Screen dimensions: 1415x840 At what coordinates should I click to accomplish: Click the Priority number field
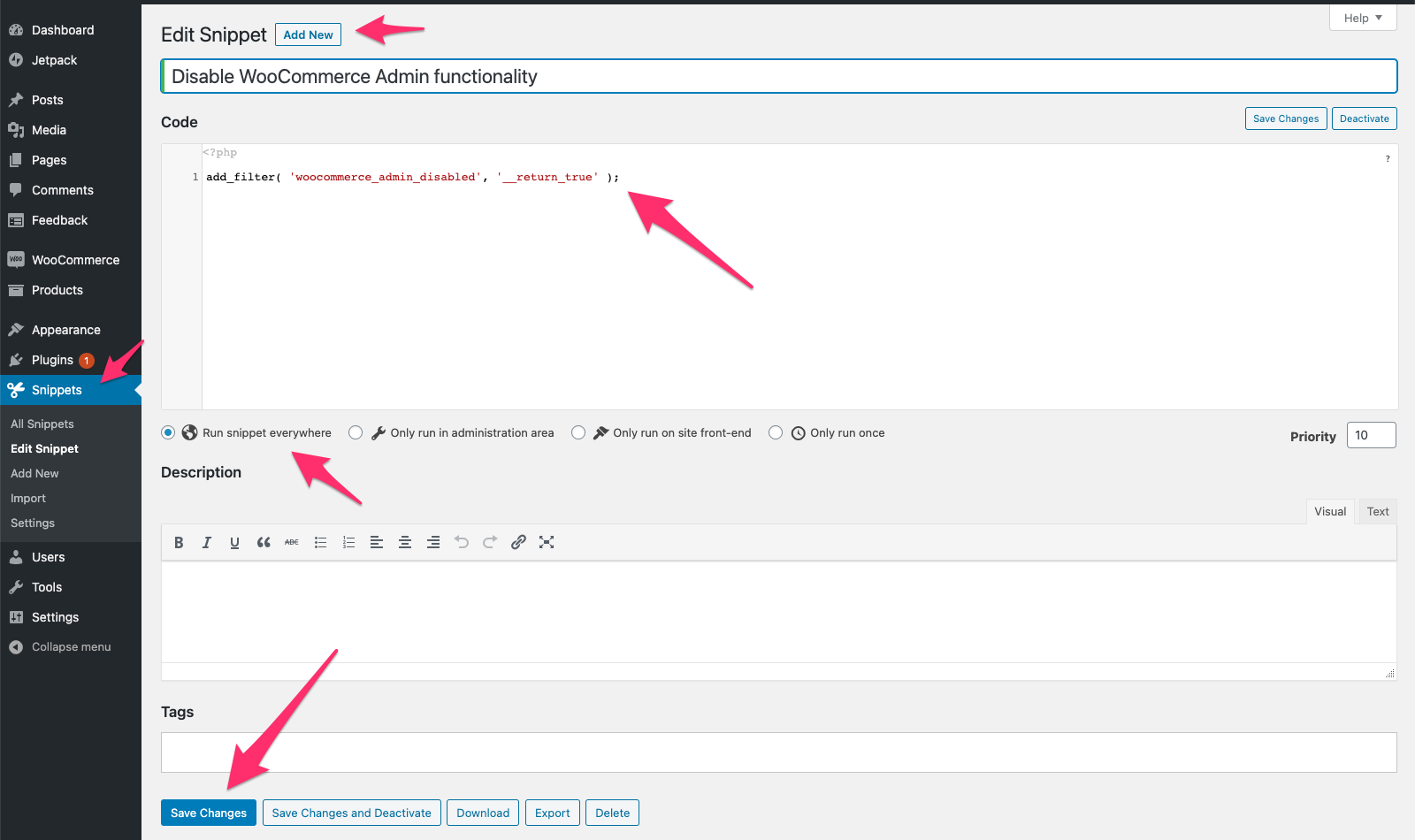click(x=1372, y=435)
